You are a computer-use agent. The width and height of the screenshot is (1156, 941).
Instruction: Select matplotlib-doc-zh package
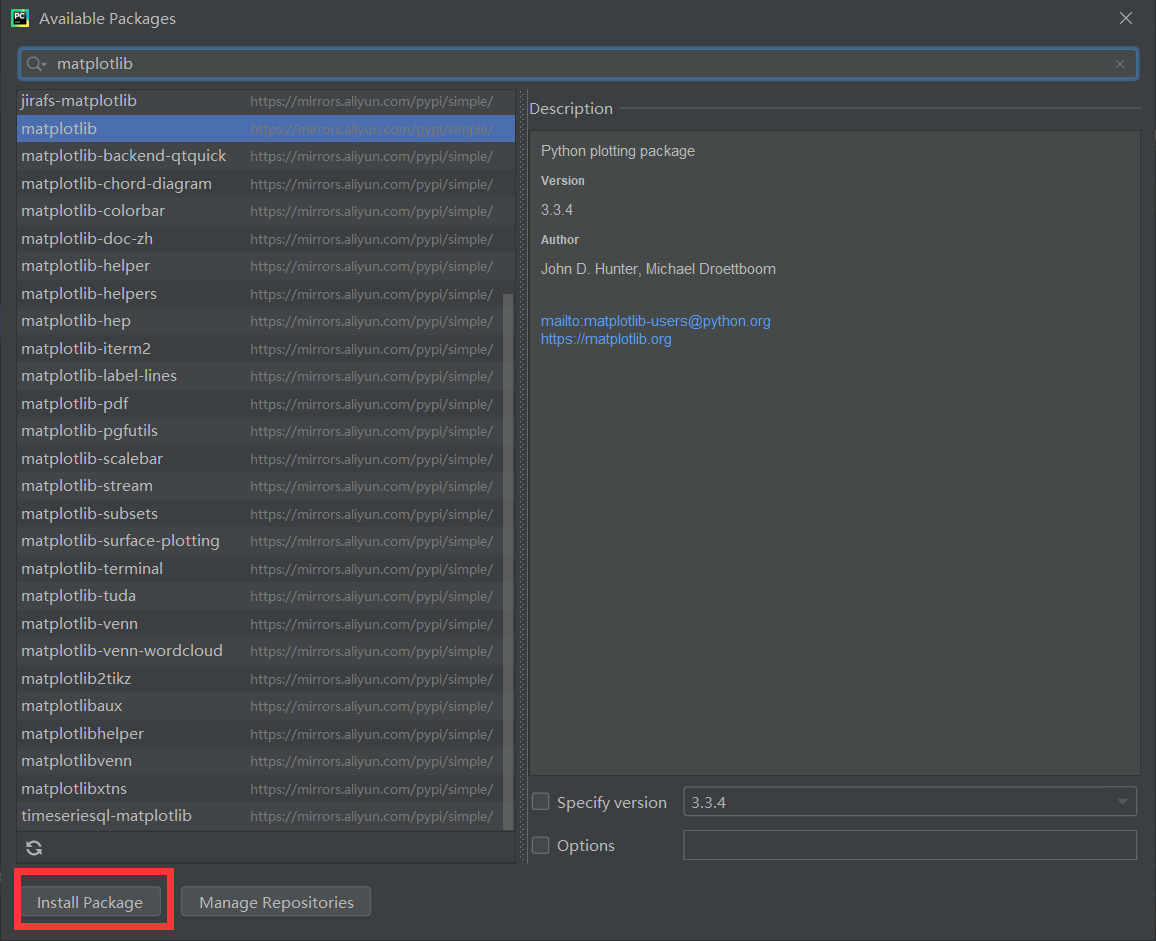click(x=265, y=239)
